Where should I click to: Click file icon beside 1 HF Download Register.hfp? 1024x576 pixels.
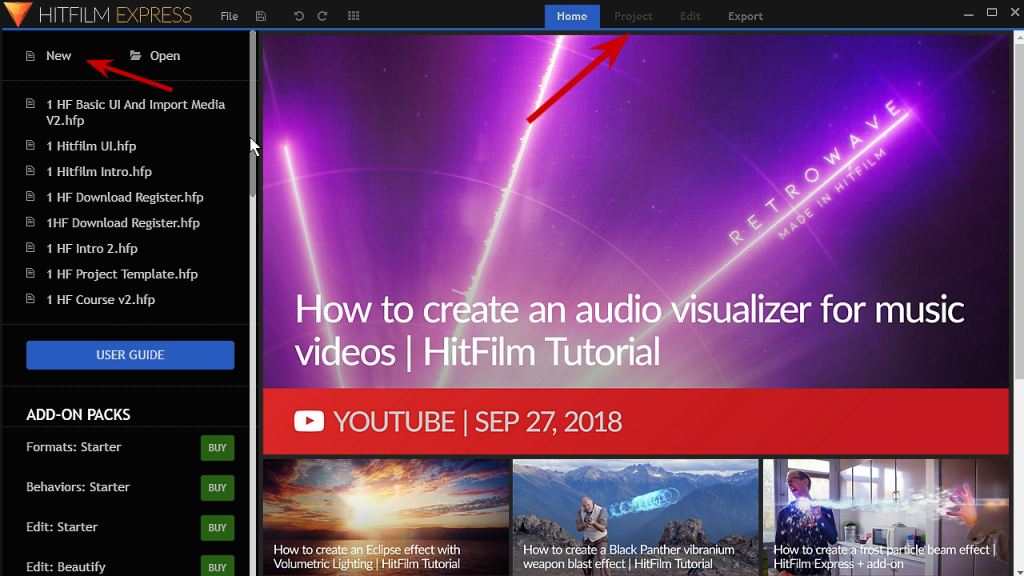(x=30, y=197)
